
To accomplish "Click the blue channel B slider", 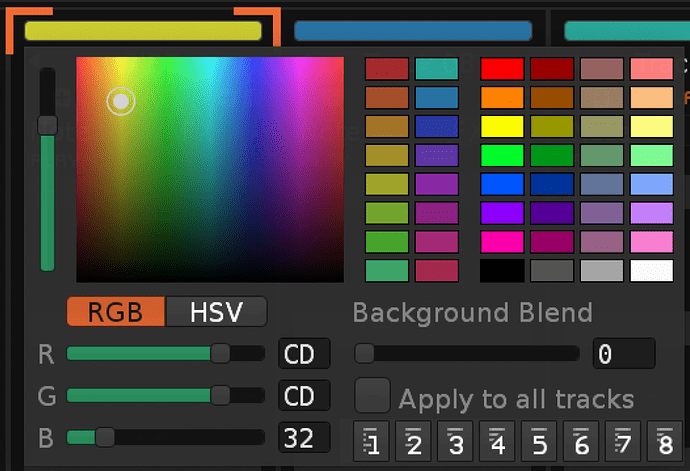I will click(x=165, y=437).
